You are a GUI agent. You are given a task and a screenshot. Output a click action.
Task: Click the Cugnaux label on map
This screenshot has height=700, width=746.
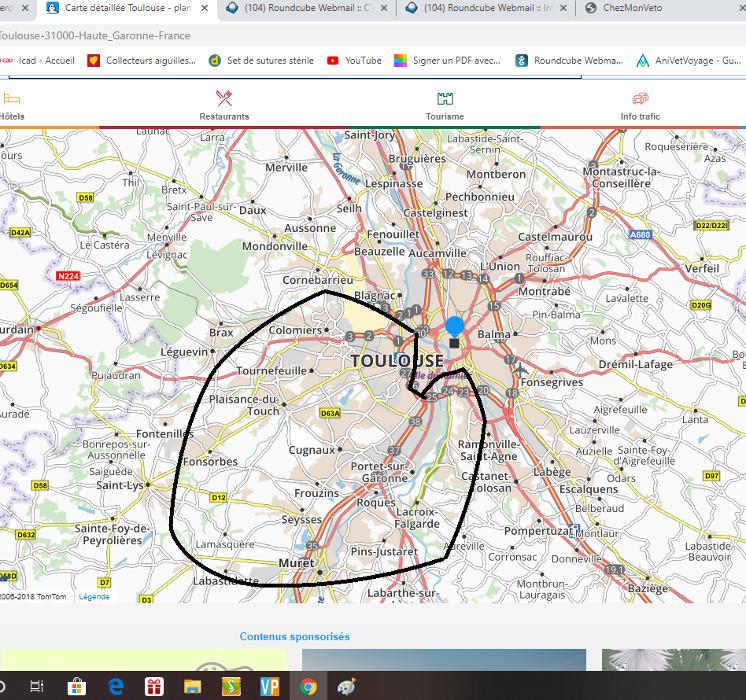click(x=312, y=450)
